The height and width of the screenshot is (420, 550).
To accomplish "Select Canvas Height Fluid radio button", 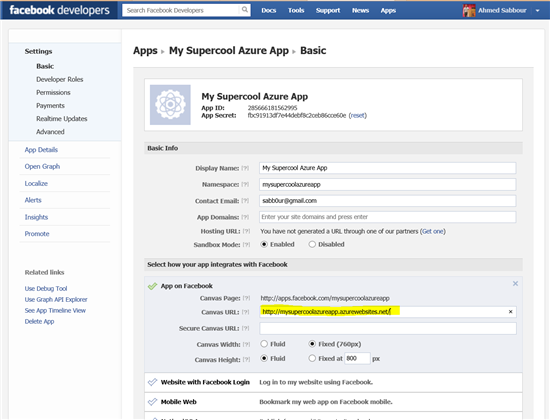I will pos(264,358).
